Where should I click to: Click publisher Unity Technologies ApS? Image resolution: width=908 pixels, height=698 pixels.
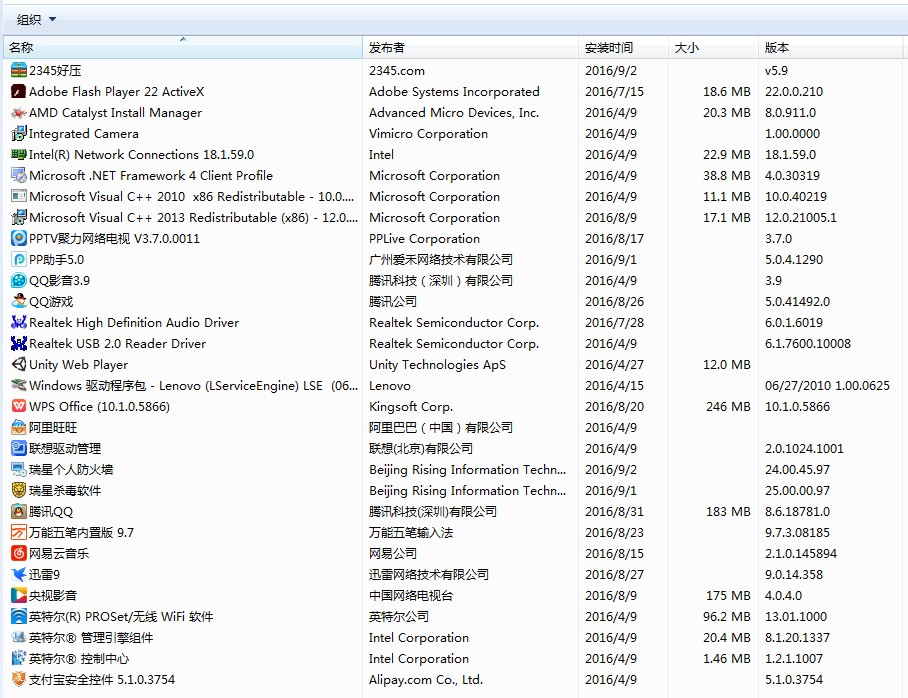coord(437,364)
